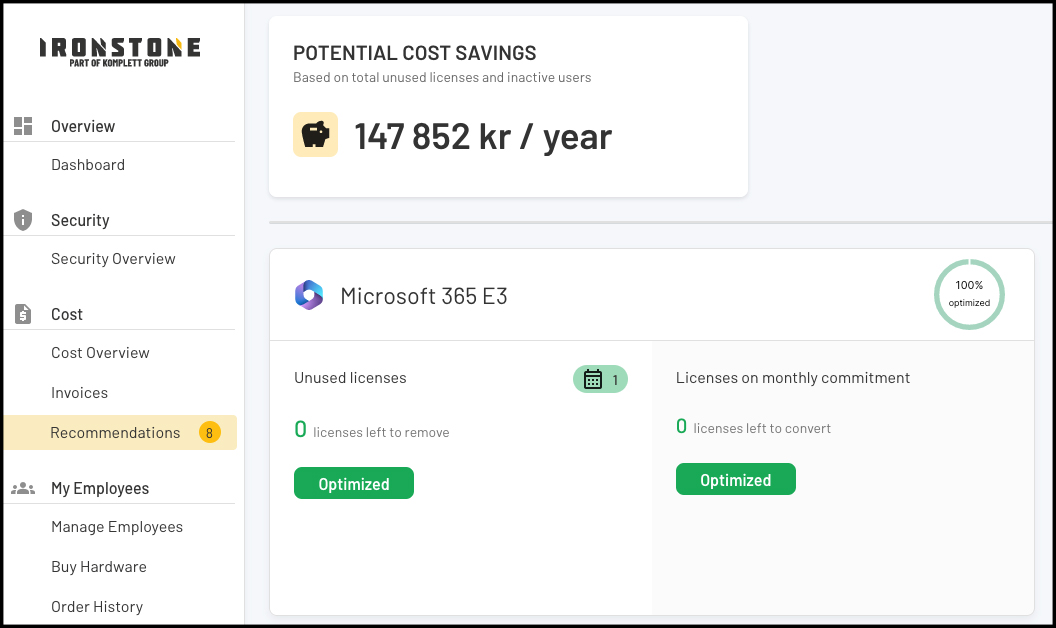
Task: Open Buy Hardware page
Action: click(99, 567)
